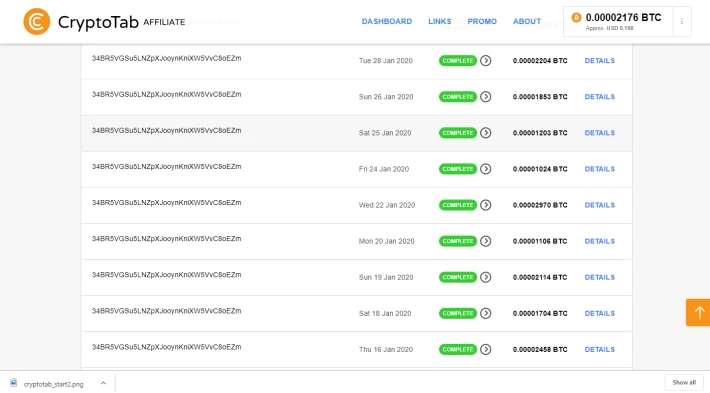Click arrow icon for Tue 28 Jan 2020 payment
Screen dimensions: 710x393
click(485, 61)
